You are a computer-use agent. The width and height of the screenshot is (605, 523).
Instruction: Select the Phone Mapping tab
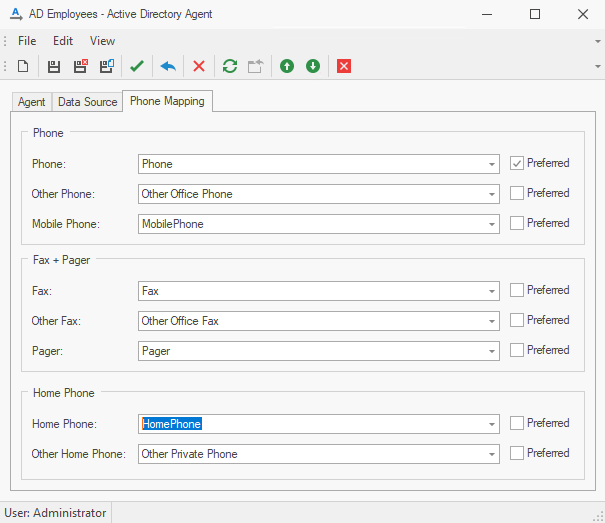[x=167, y=101]
